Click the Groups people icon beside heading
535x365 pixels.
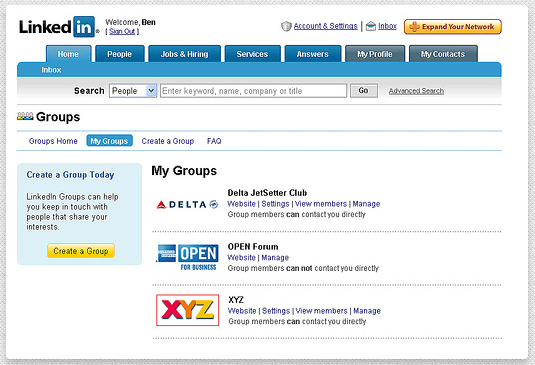(x=25, y=116)
